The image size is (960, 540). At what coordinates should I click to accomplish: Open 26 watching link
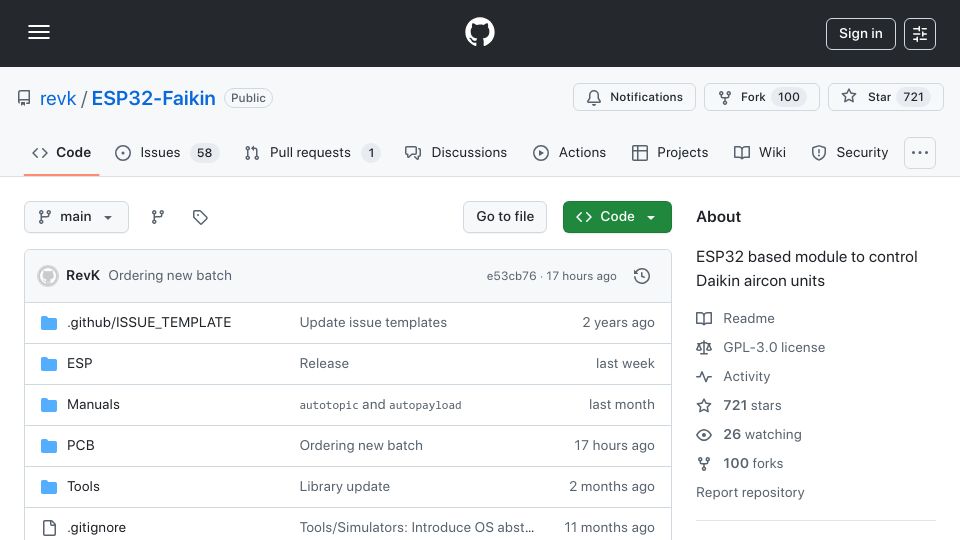tap(762, 435)
